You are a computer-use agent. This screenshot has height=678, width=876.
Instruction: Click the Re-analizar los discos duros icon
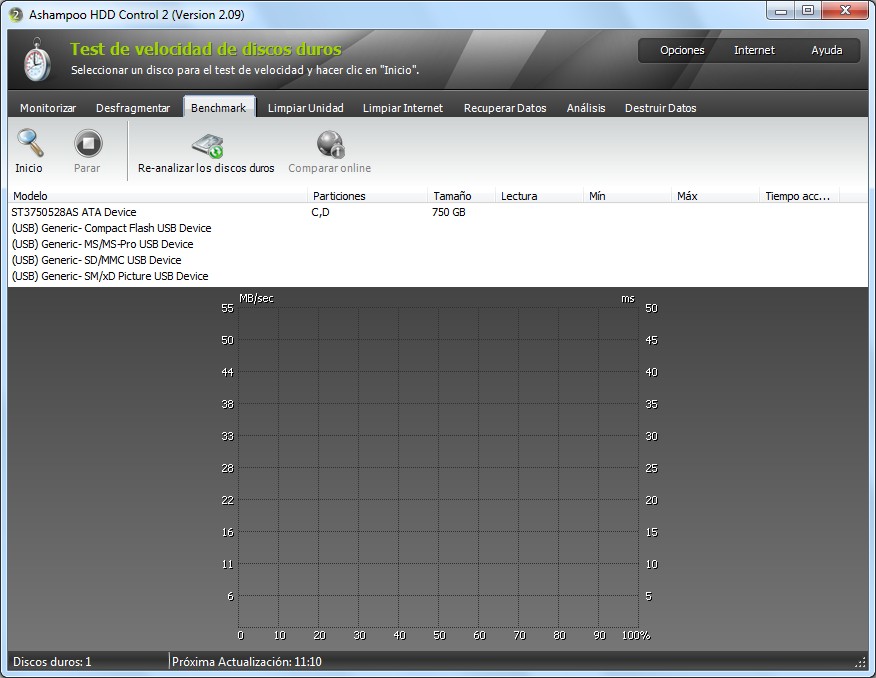(207, 145)
